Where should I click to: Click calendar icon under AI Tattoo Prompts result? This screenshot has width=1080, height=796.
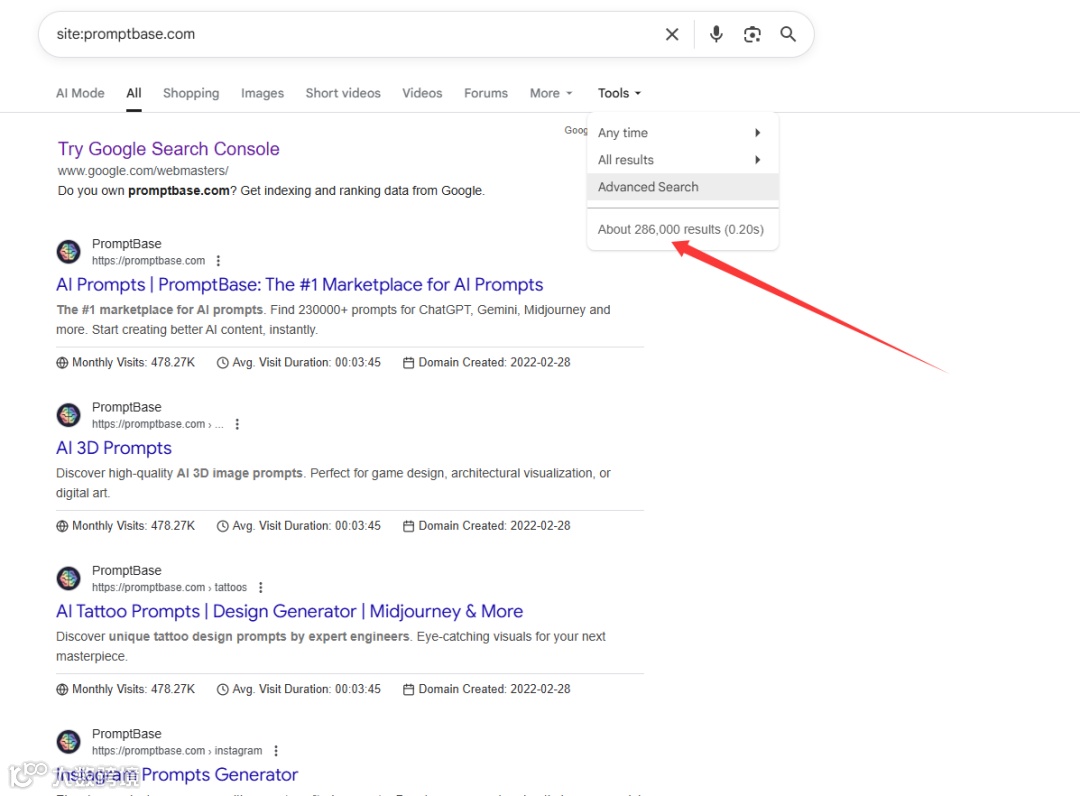408,689
